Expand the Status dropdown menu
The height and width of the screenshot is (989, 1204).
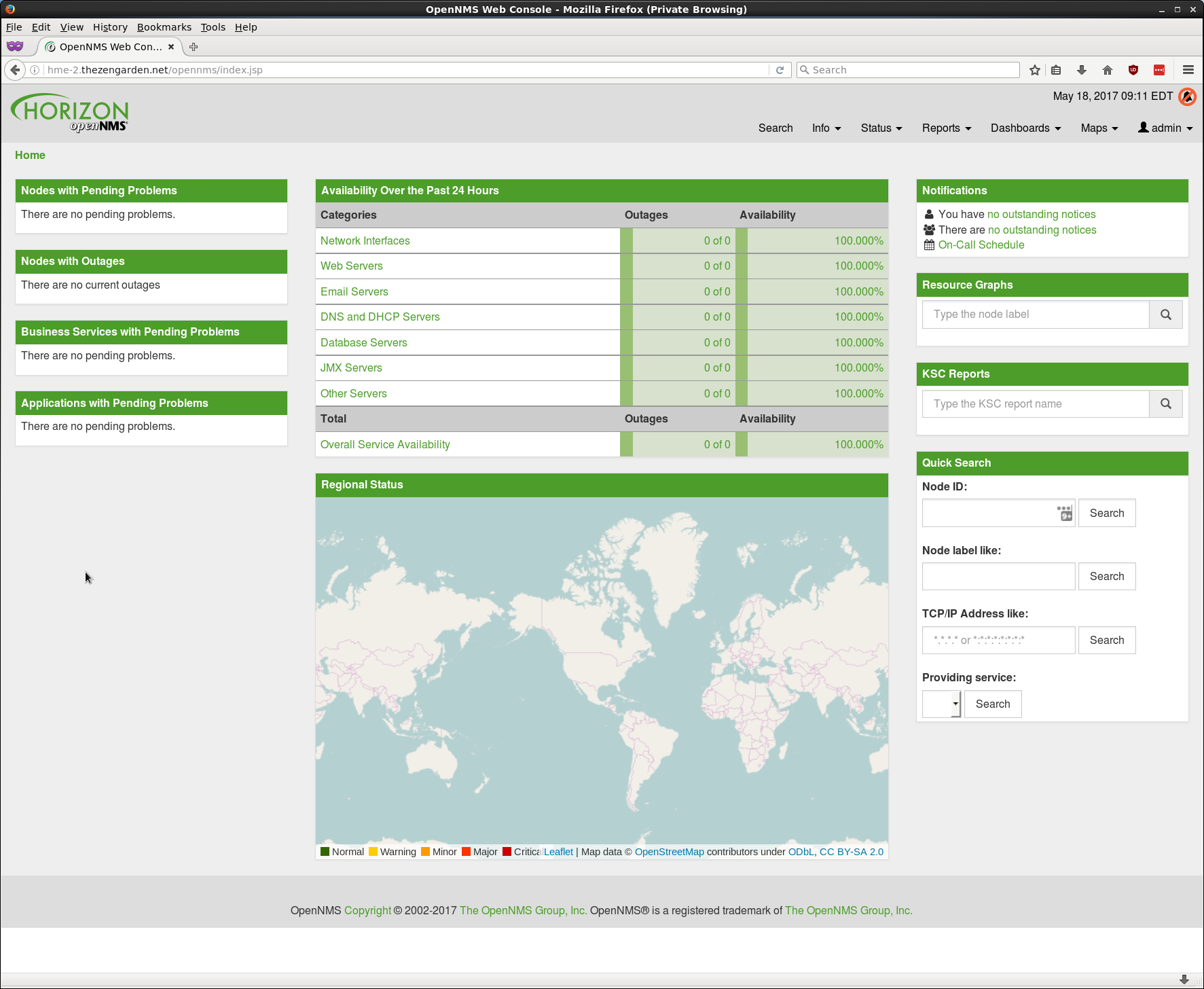click(x=881, y=128)
